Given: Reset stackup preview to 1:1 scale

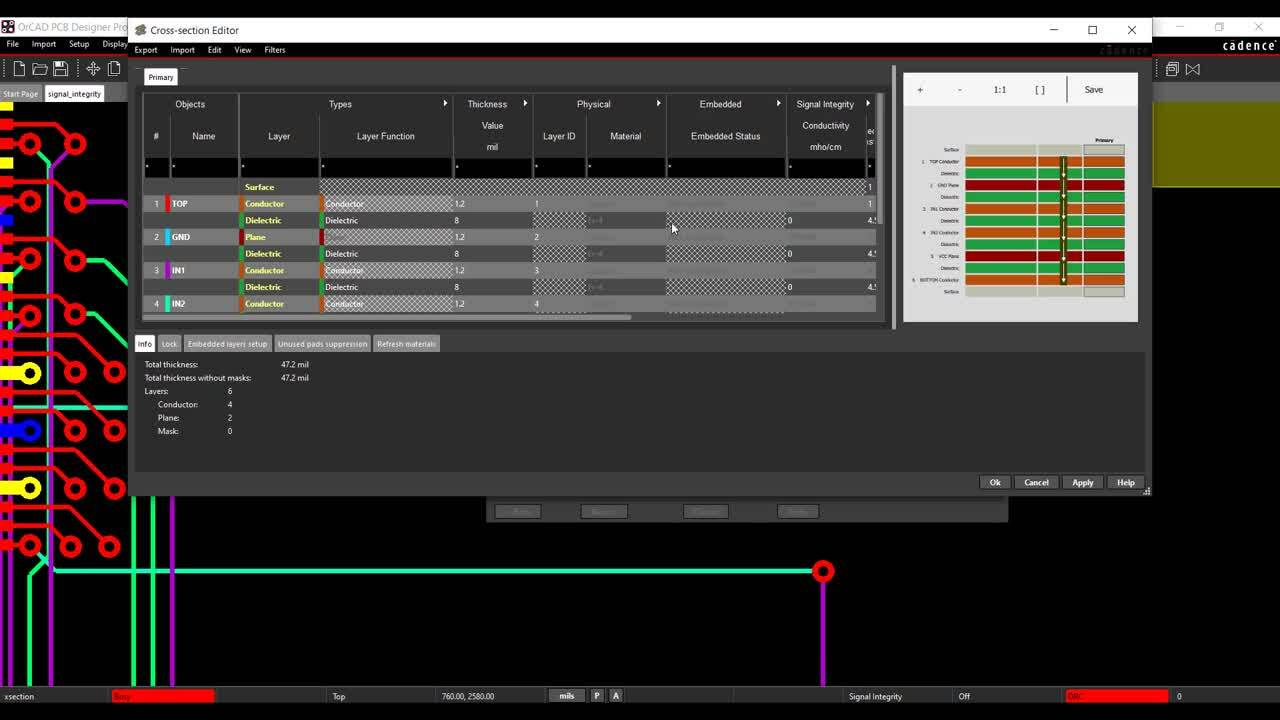Looking at the screenshot, I should [1000, 90].
